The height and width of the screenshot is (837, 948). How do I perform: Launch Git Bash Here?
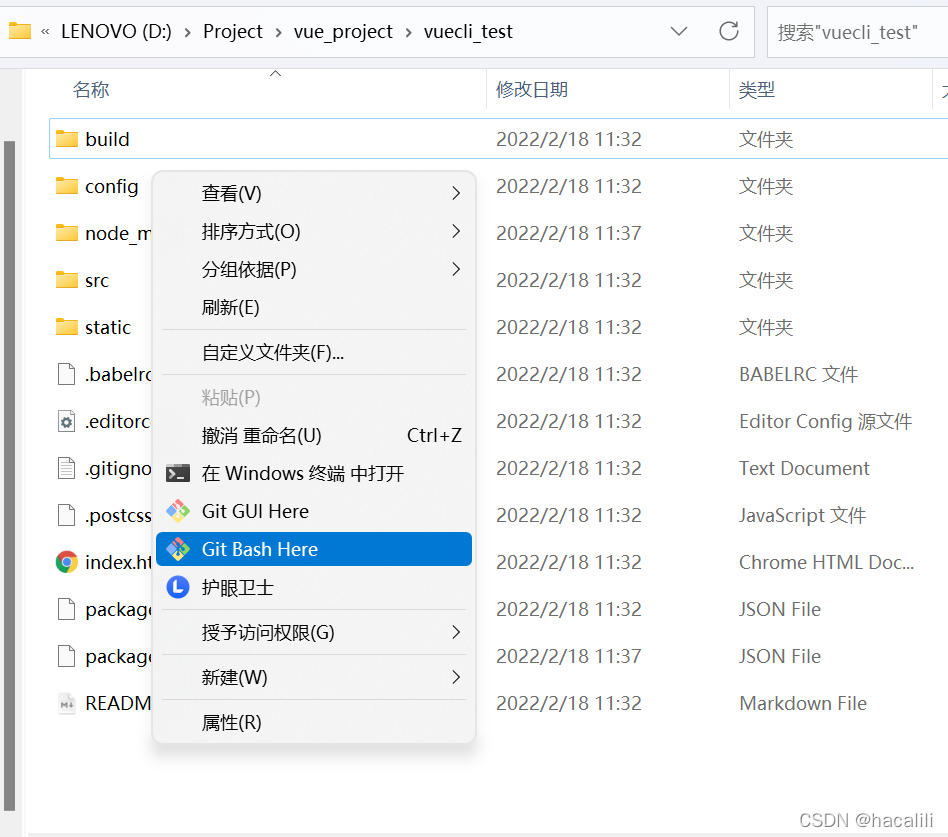click(x=314, y=549)
